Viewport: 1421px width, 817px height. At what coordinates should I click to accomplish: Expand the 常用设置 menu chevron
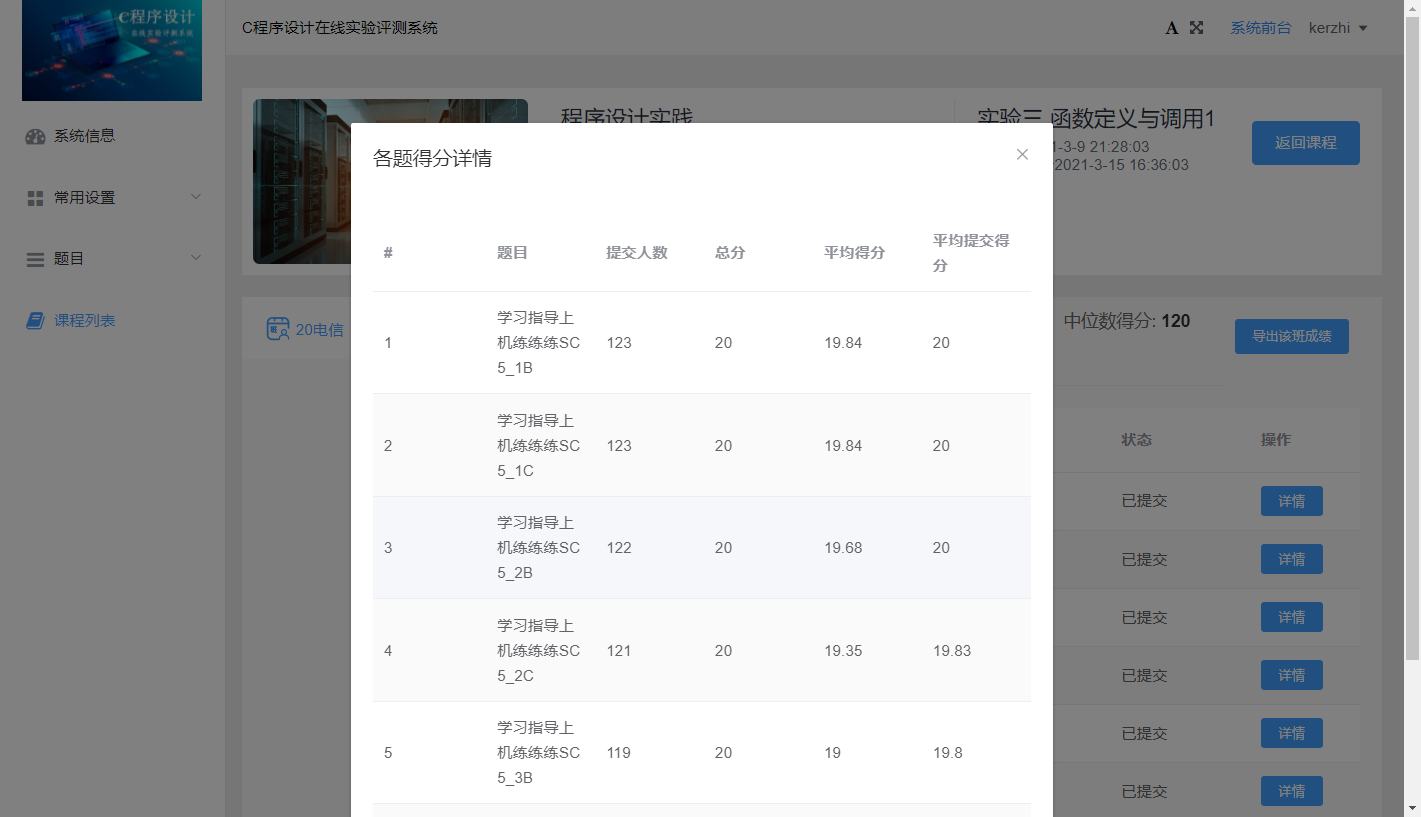(x=196, y=197)
